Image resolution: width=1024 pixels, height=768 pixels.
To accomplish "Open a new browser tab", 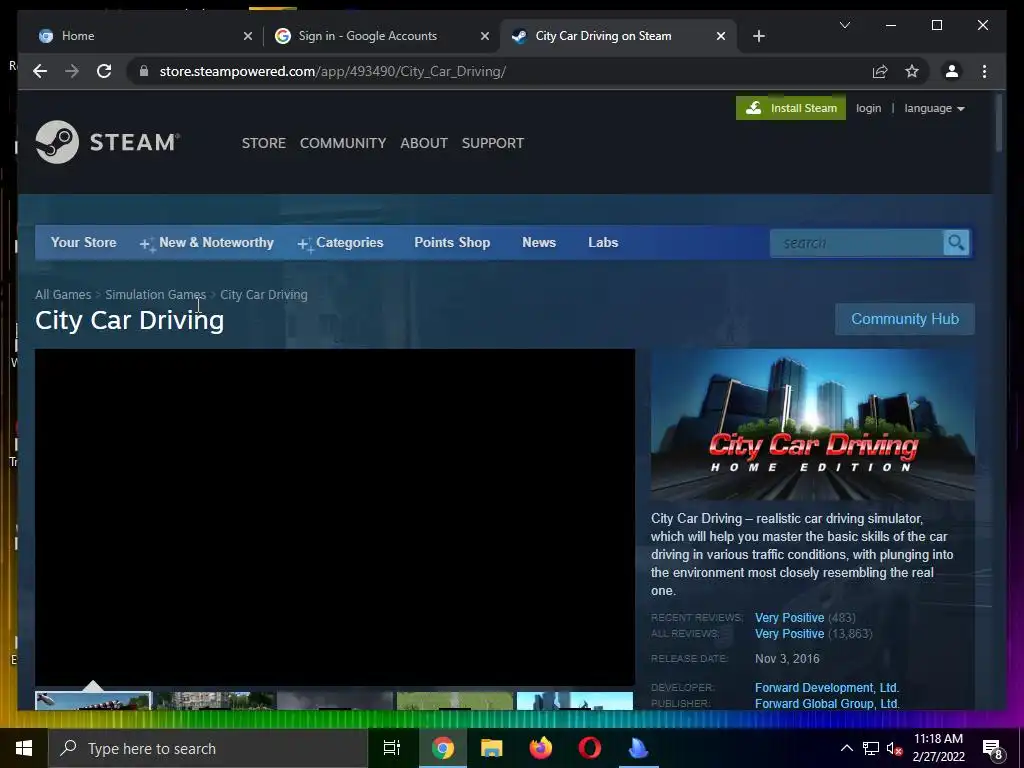I will [x=758, y=36].
